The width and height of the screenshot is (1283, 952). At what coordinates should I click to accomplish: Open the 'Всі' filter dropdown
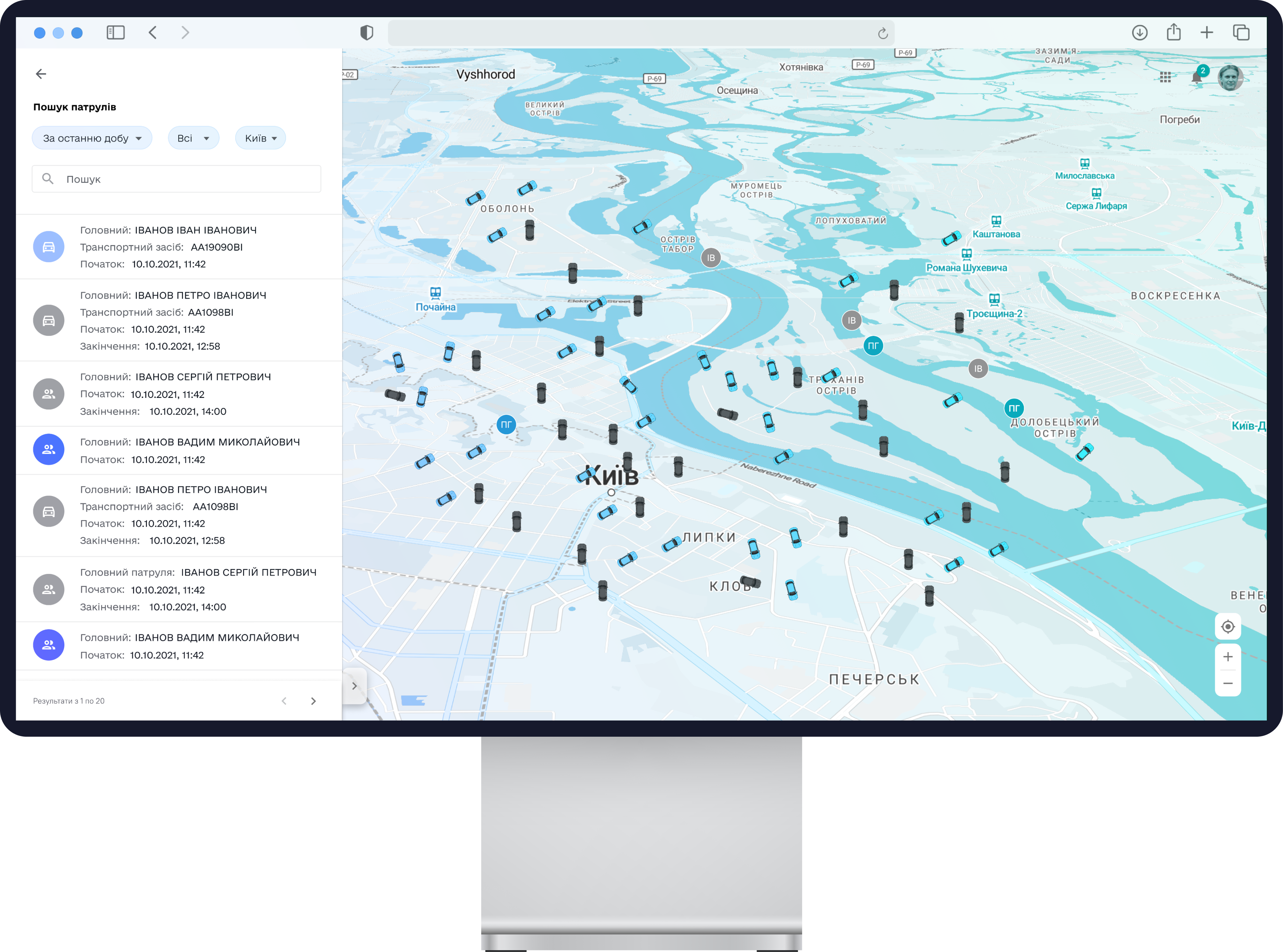click(x=193, y=138)
